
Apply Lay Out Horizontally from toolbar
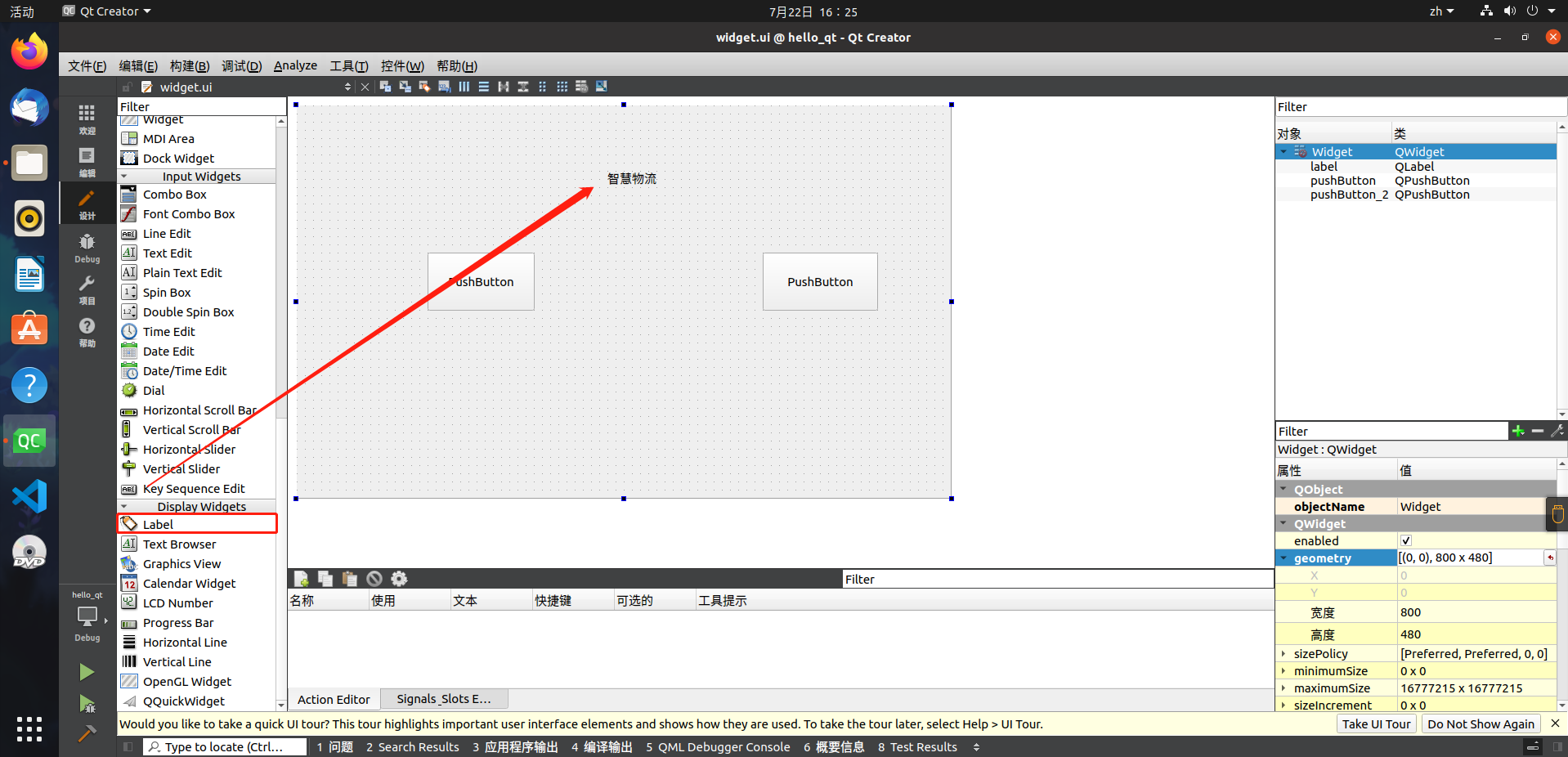[x=464, y=87]
